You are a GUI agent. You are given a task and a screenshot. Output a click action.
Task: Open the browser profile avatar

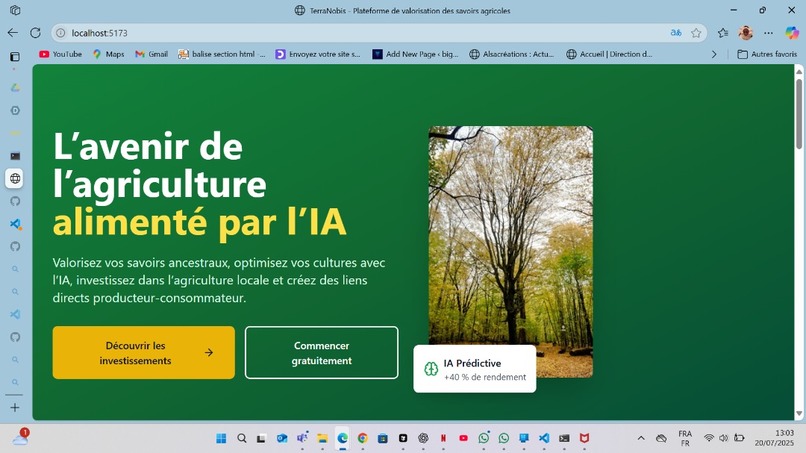click(x=745, y=33)
